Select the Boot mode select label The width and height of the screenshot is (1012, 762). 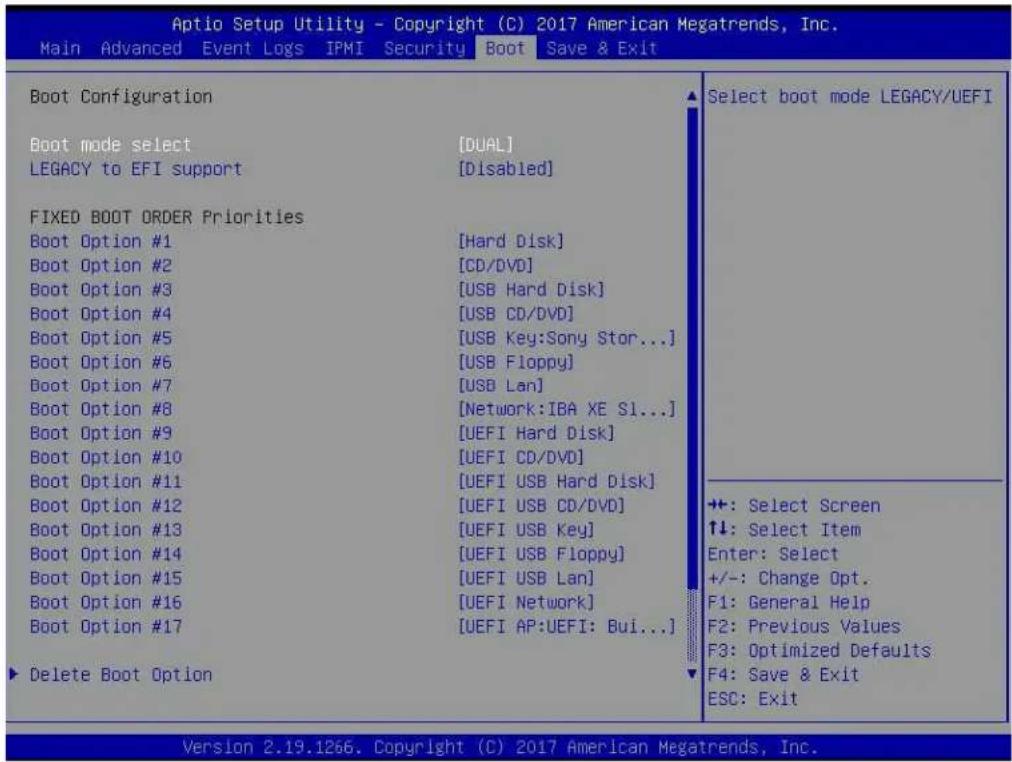(110, 145)
